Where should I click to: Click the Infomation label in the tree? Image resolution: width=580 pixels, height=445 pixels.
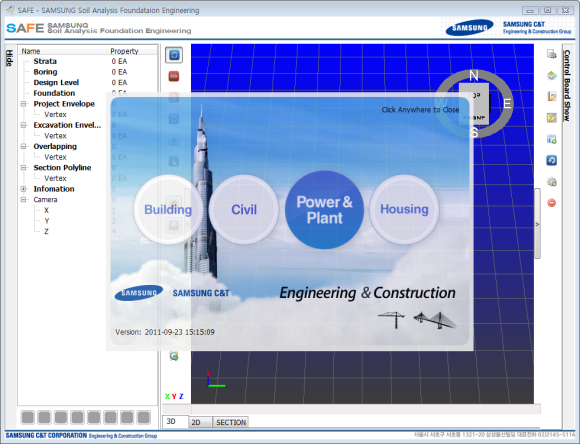coord(54,189)
